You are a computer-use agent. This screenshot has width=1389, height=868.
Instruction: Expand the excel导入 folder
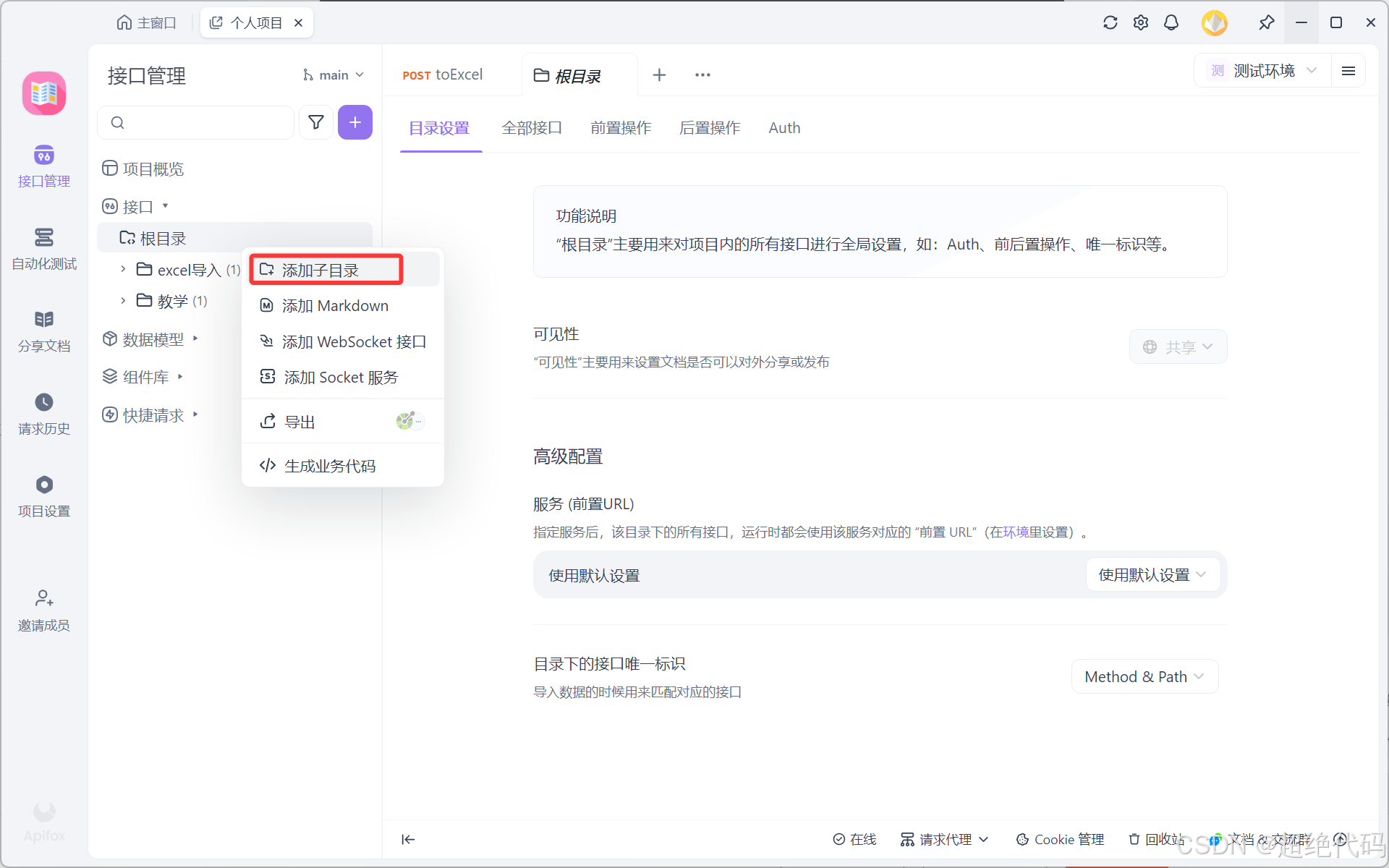pyautogui.click(x=123, y=269)
